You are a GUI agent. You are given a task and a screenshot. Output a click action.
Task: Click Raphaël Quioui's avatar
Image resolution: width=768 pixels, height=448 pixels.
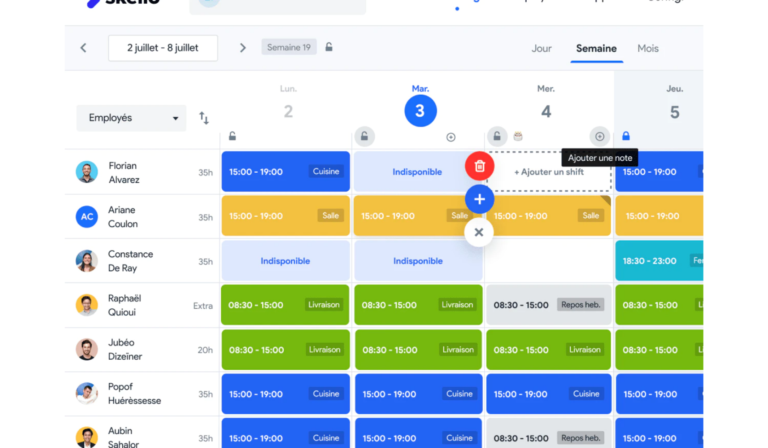pos(87,305)
